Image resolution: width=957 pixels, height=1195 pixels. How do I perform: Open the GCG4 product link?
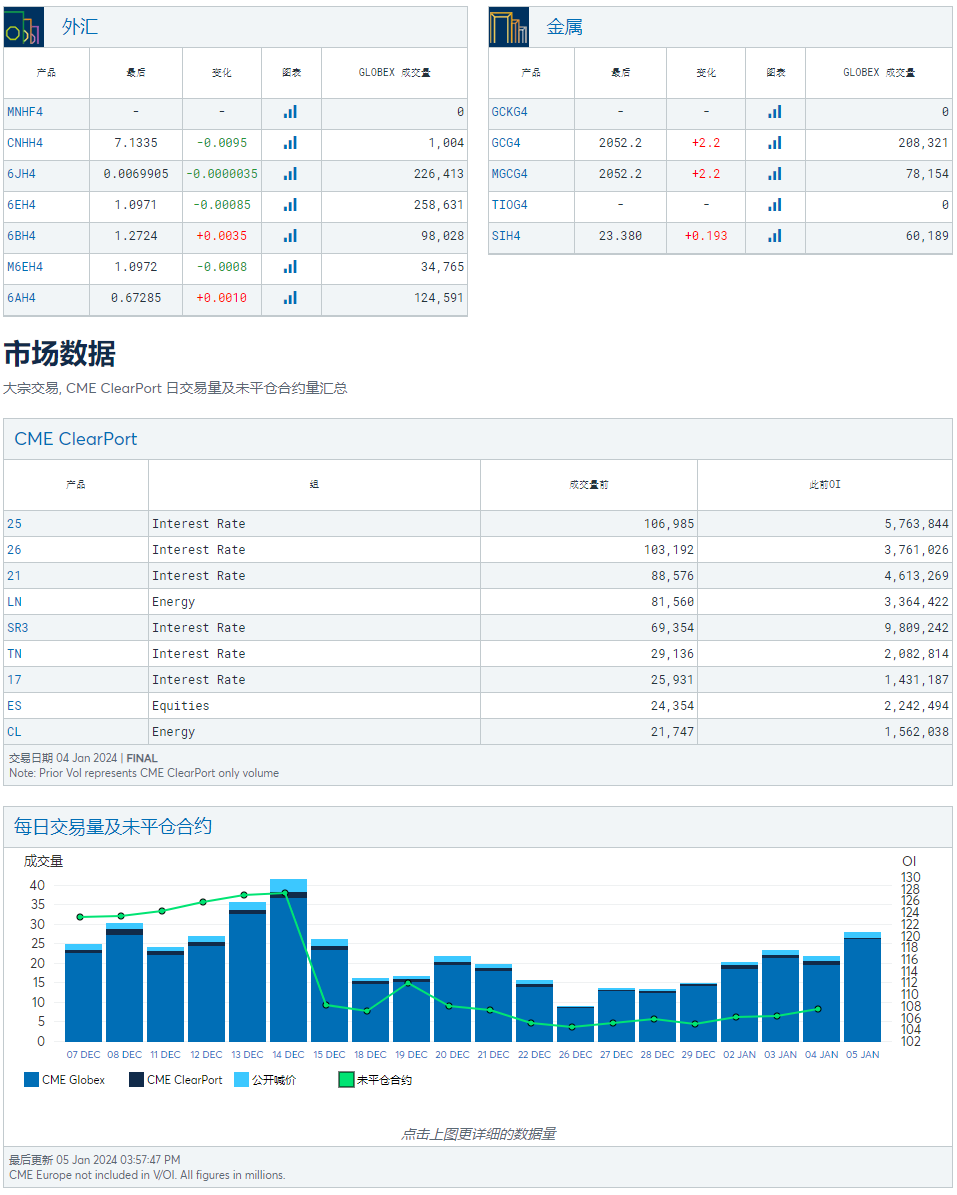pos(506,143)
